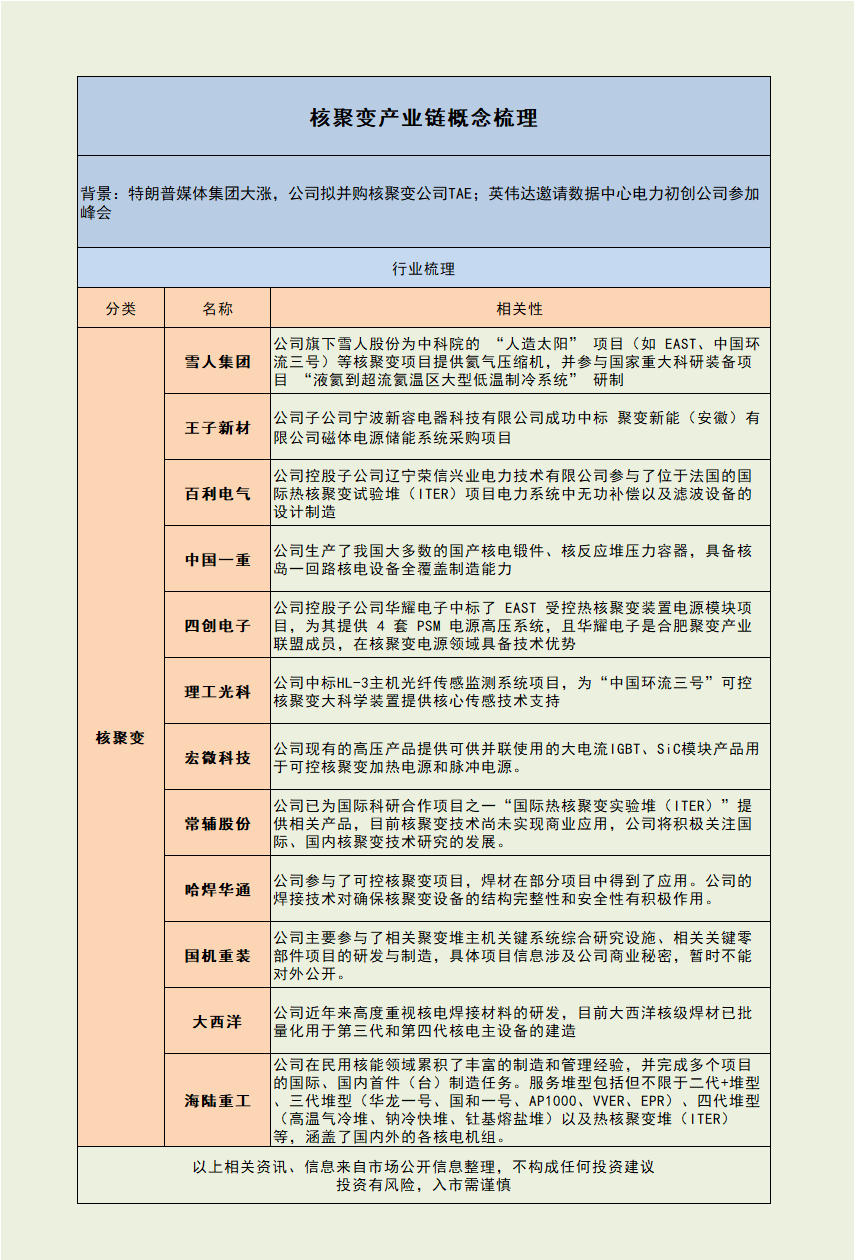Select the 大西洋 name cell
This screenshot has width=854, height=1260.
pyautogui.click(x=217, y=1021)
